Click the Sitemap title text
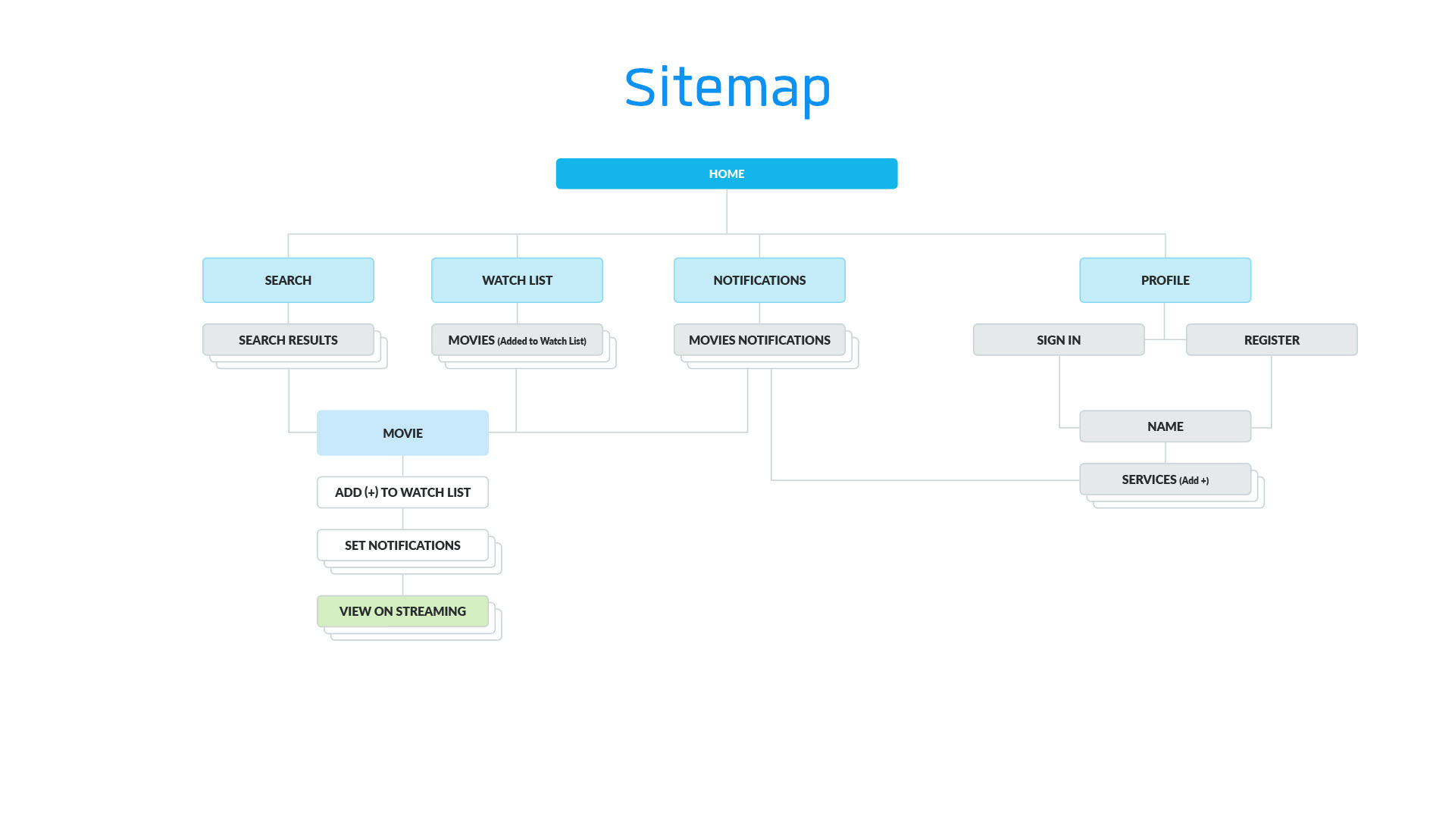 click(x=727, y=87)
